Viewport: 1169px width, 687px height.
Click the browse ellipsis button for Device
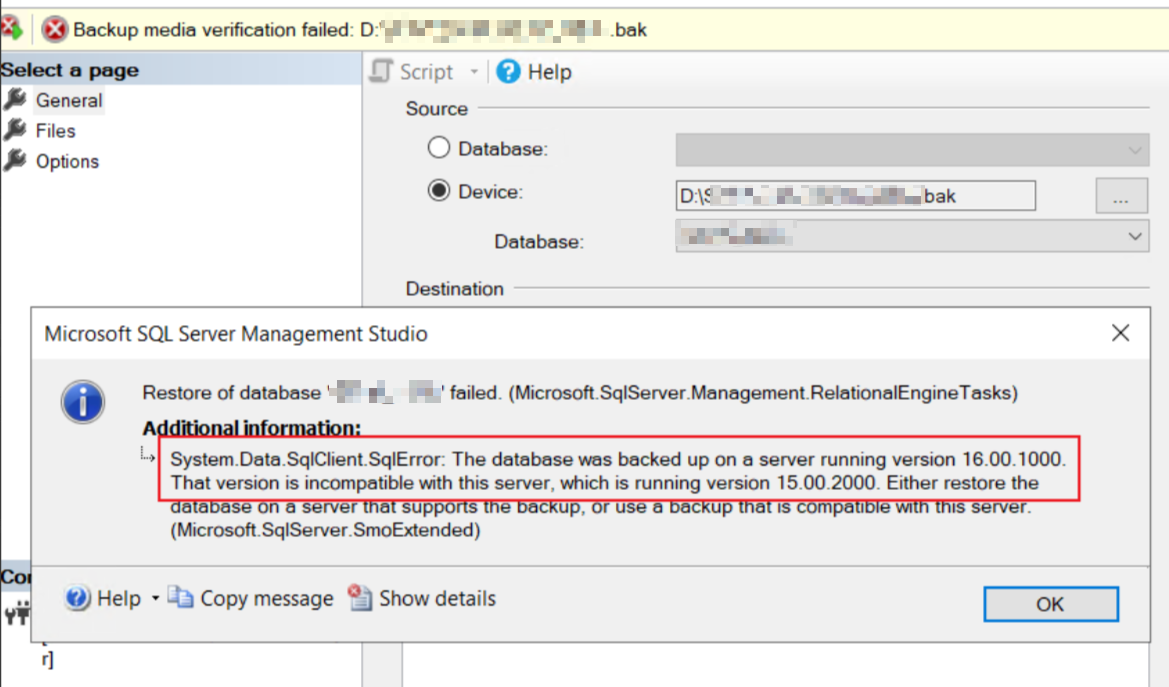coord(1121,195)
